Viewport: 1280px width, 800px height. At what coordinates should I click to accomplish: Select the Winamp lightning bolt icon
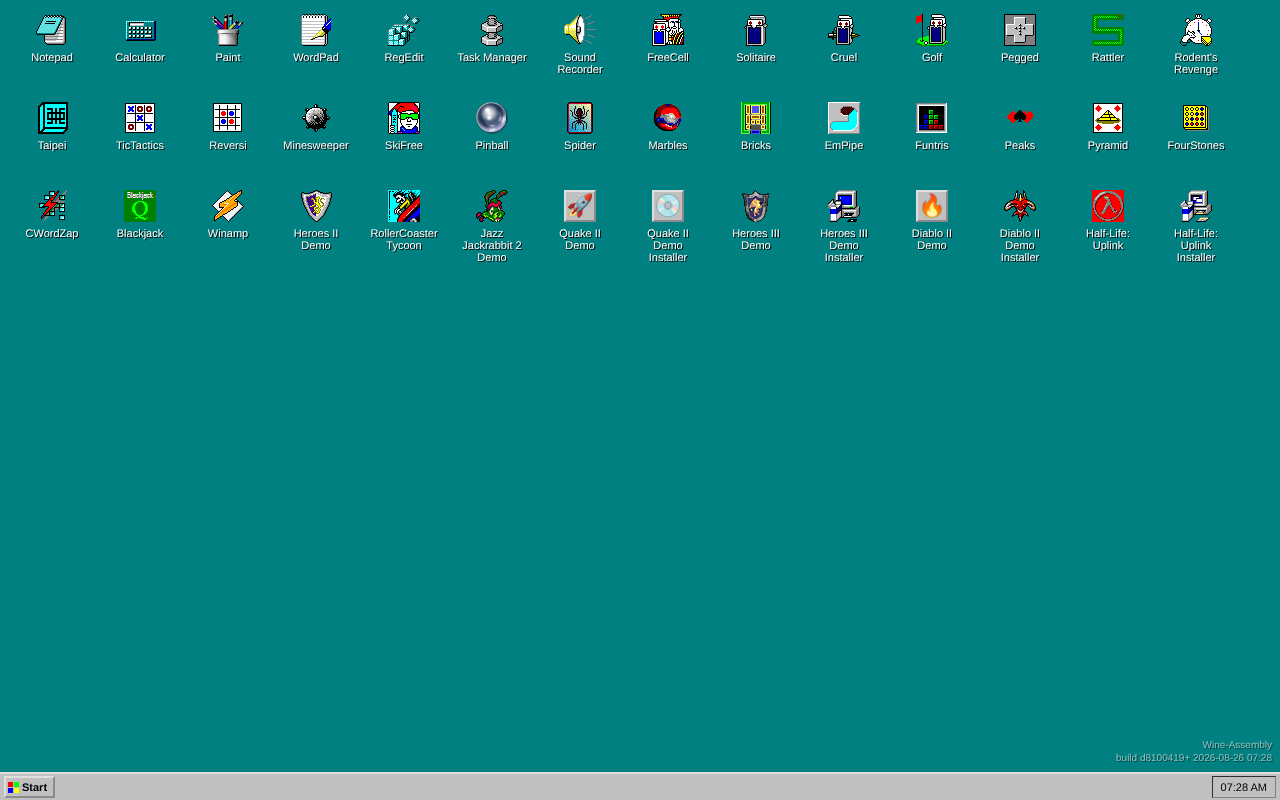pos(228,206)
